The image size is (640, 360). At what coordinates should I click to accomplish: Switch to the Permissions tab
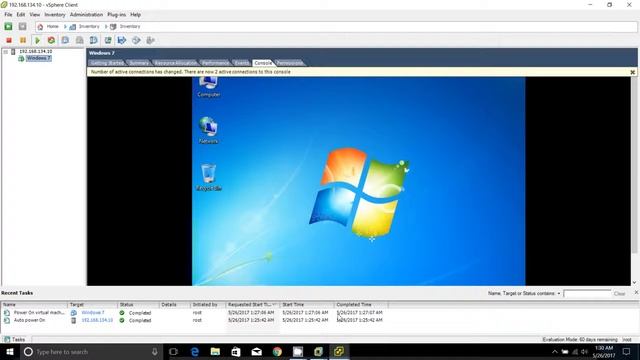pos(290,63)
